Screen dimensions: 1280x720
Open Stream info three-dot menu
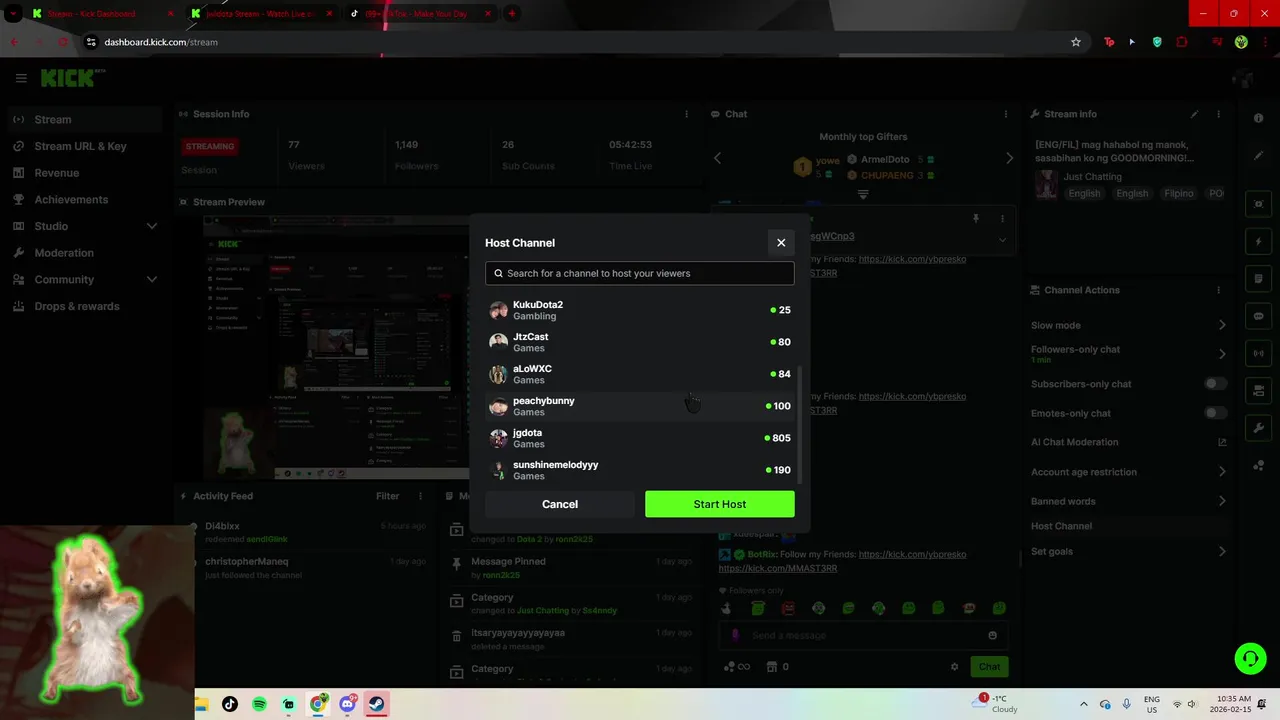click(x=1218, y=114)
